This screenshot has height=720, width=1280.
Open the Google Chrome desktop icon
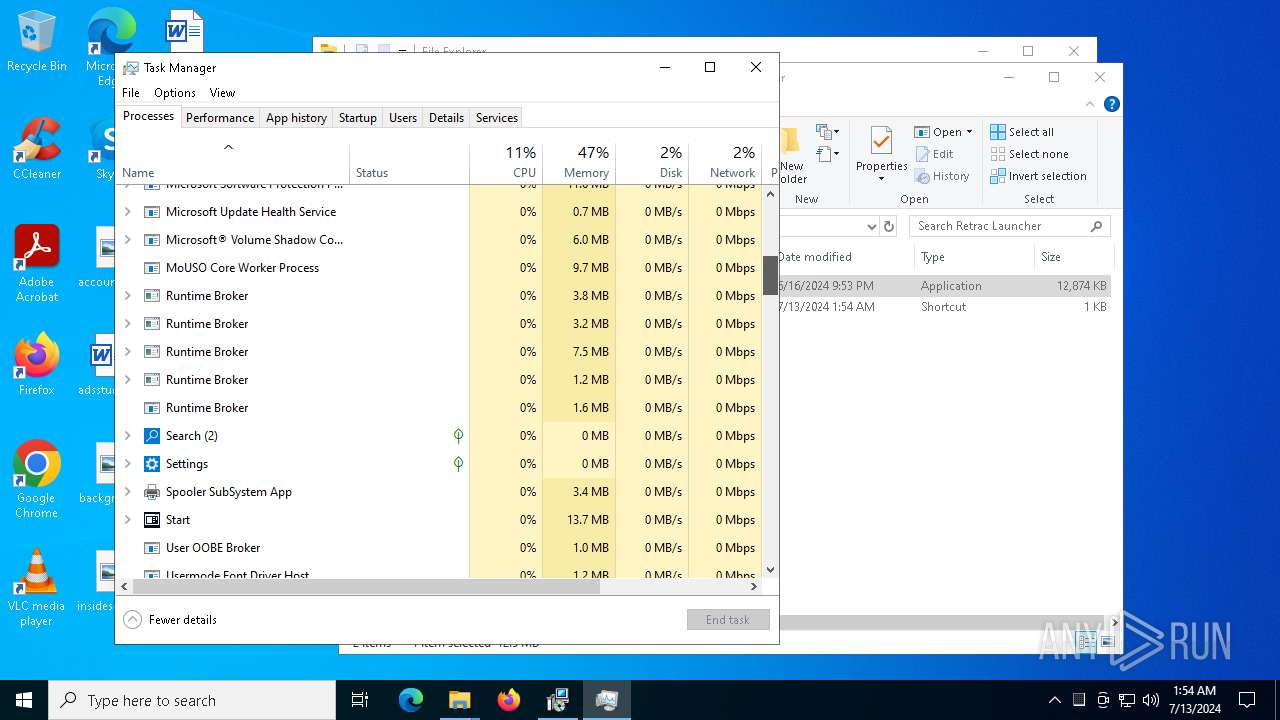(37, 480)
